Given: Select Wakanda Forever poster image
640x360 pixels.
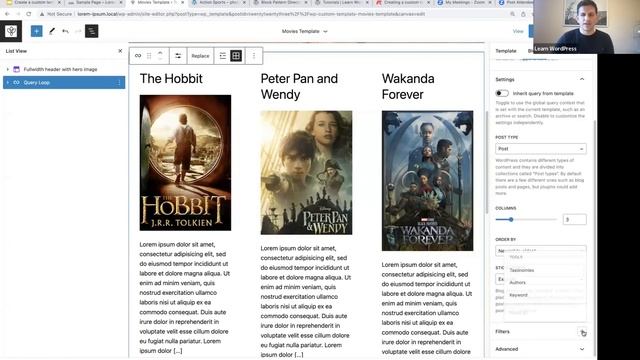Looking at the screenshot, I should click(427, 181).
